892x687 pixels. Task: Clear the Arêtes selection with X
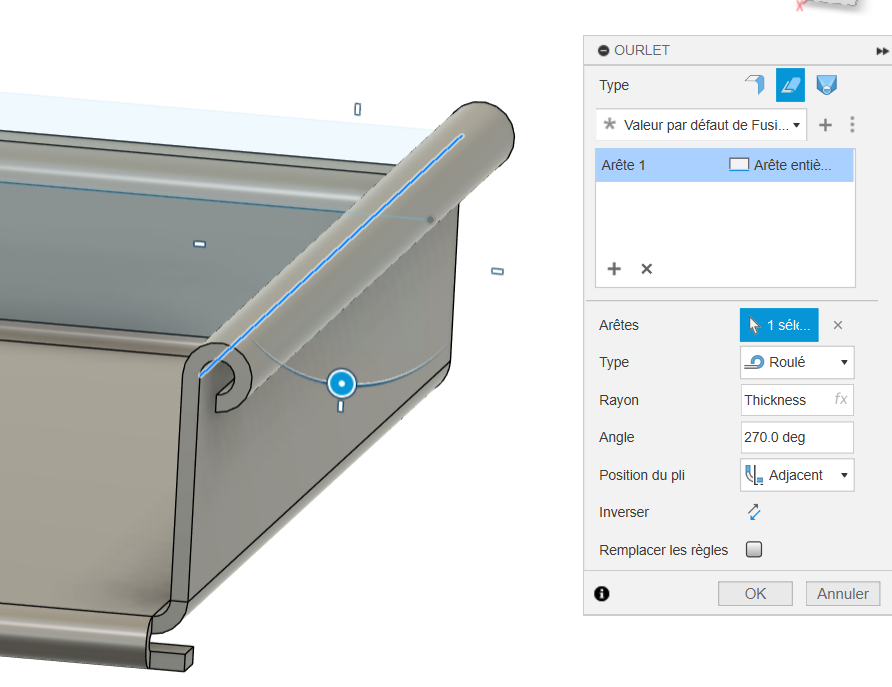click(x=838, y=325)
